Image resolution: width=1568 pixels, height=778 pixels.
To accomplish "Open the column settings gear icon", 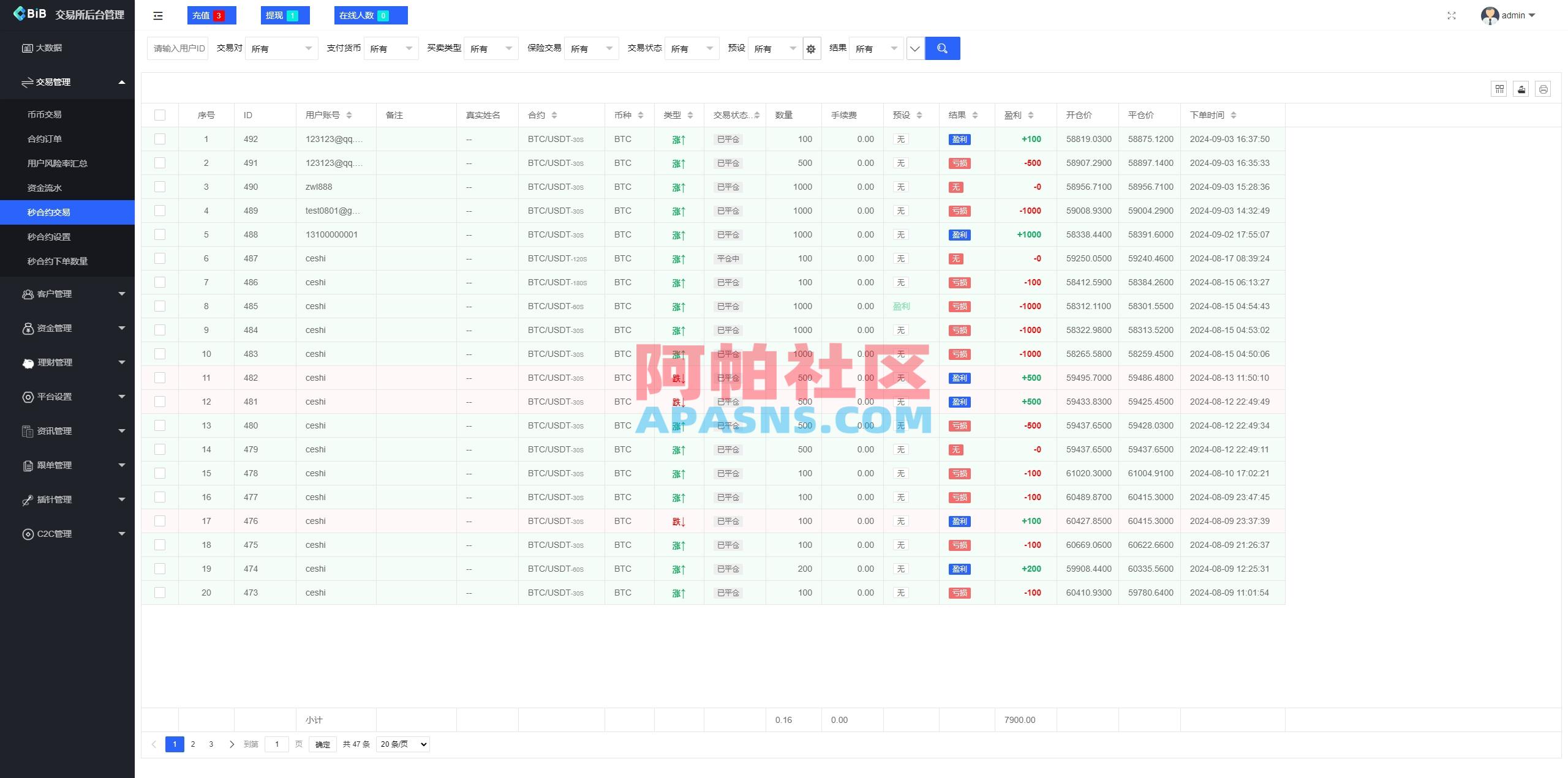I will tap(811, 48).
